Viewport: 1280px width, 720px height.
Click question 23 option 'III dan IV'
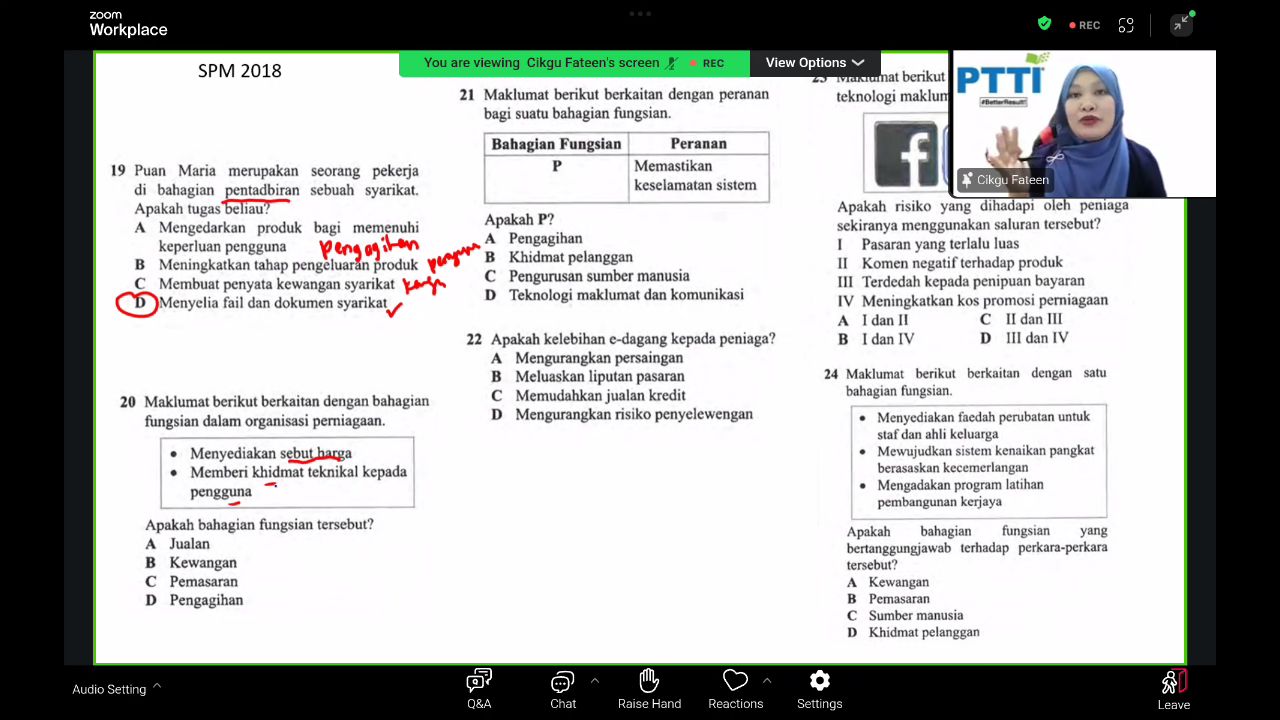pos(1037,338)
